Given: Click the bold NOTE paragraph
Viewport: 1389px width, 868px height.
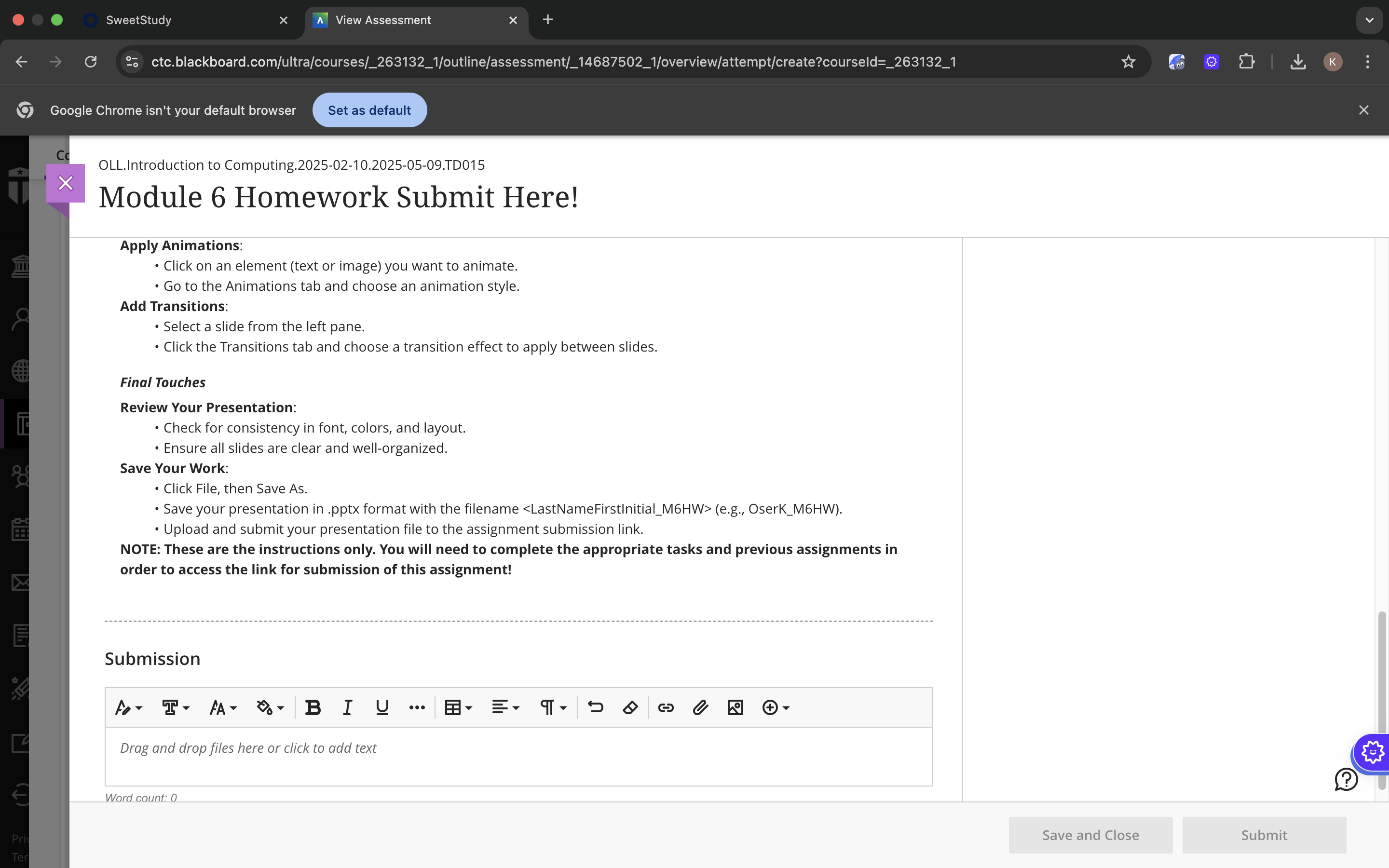Looking at the screenshot, I should pos(508,560).
